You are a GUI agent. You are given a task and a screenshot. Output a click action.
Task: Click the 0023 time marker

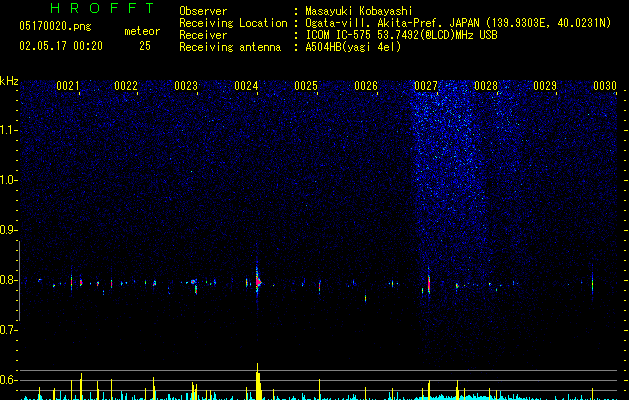click(186, 86)
